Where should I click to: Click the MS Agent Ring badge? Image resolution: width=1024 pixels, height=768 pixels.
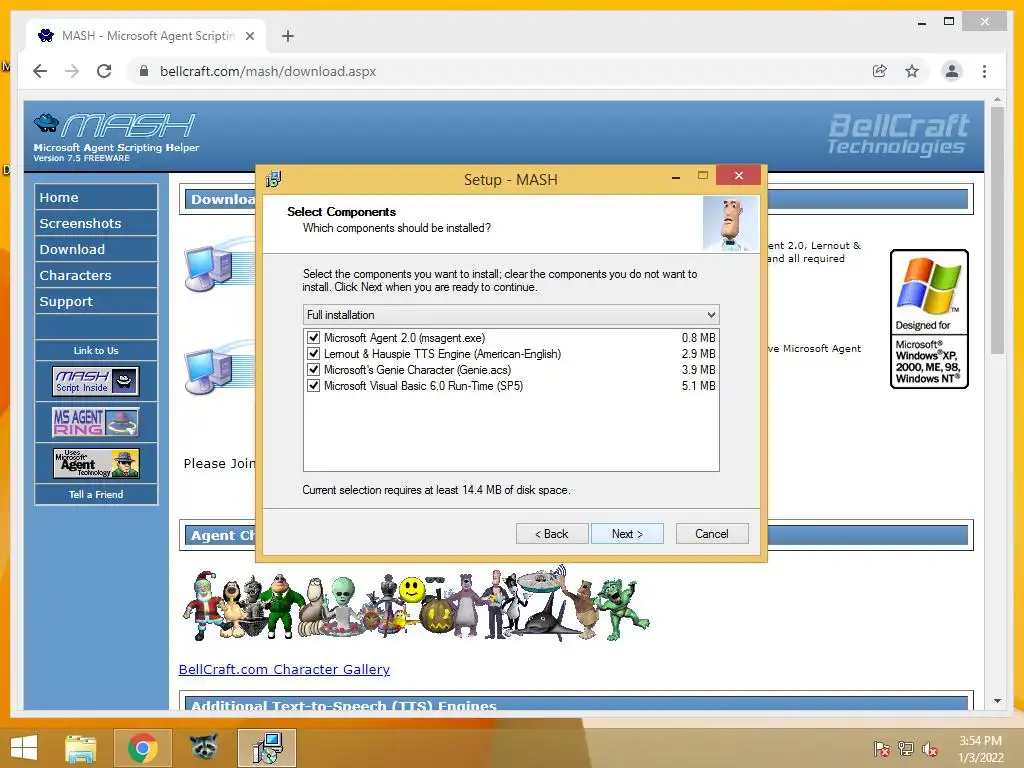[x=96, y=422]
